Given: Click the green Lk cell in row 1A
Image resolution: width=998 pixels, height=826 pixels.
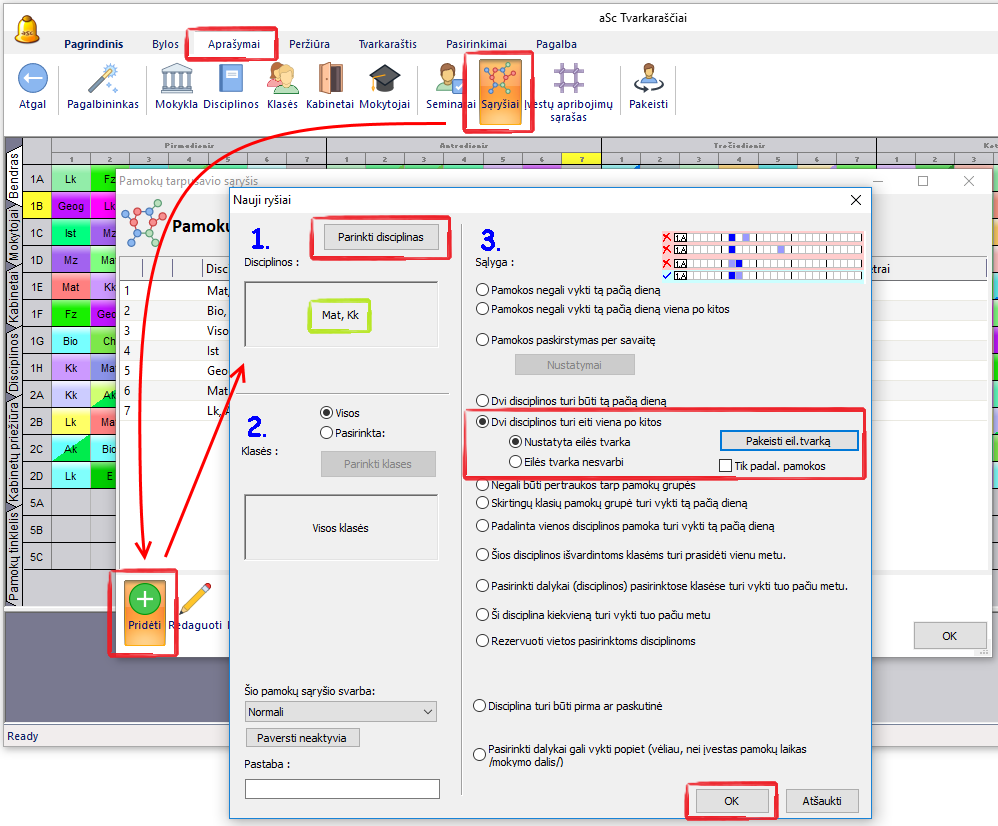Looking at the screenshot, I should point(71,179).
